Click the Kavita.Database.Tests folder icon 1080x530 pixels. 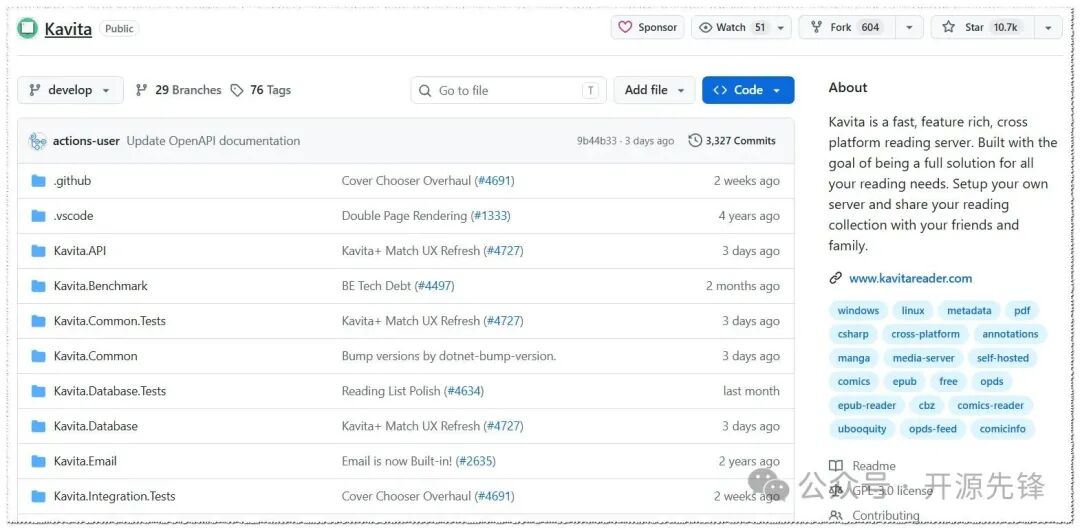coord(39,391)
